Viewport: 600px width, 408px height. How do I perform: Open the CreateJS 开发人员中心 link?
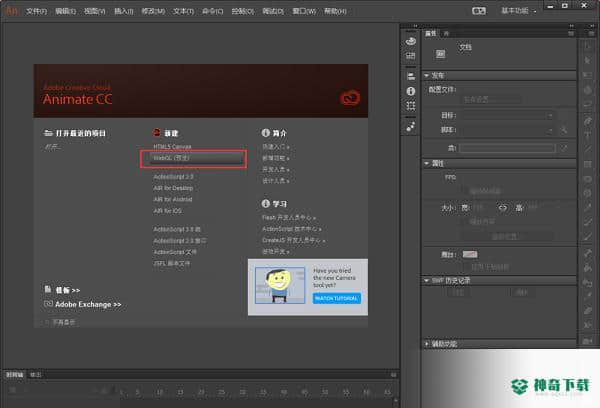pos(293,240)
